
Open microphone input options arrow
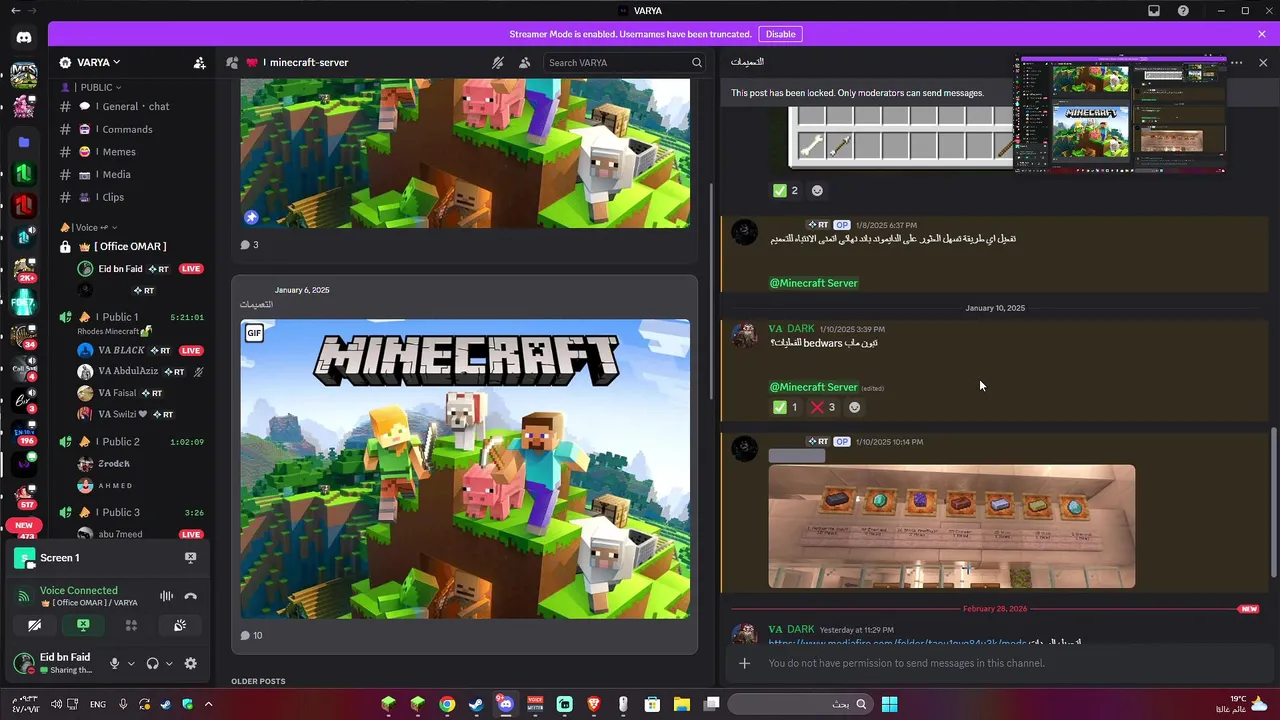click(131, 663)
